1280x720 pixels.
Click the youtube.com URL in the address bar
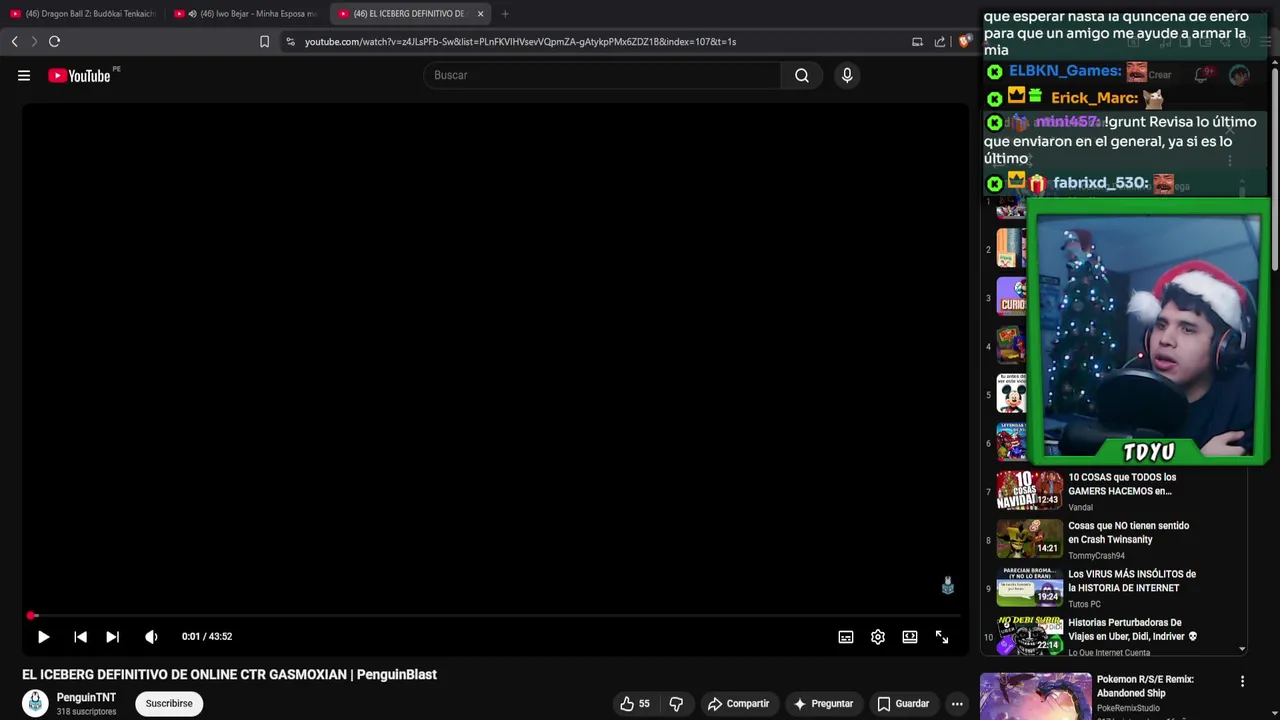[520, 42]
